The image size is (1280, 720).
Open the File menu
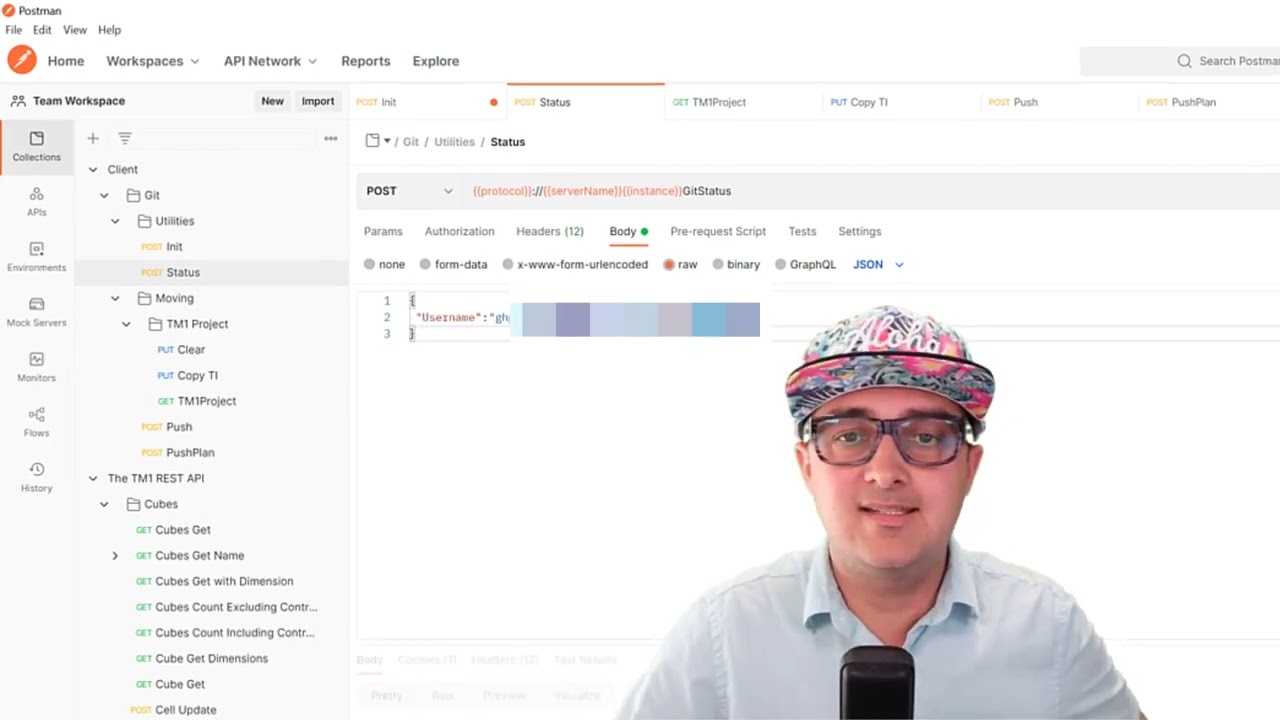pyautogui.click(x=14, y=30)
